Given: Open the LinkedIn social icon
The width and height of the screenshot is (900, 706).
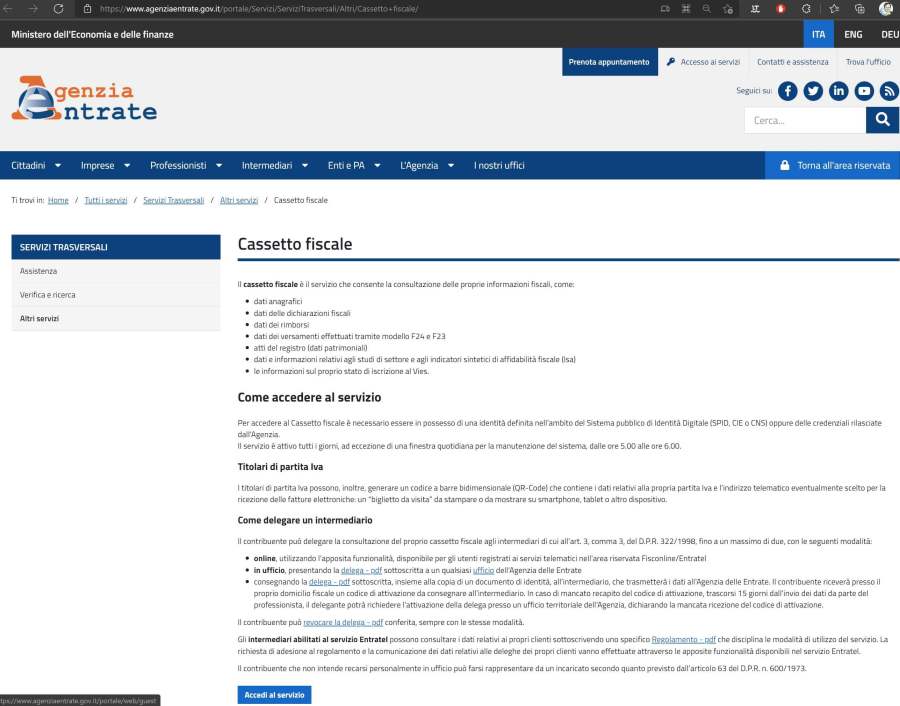Looking at the screenshot, I should tap(839, 91).
